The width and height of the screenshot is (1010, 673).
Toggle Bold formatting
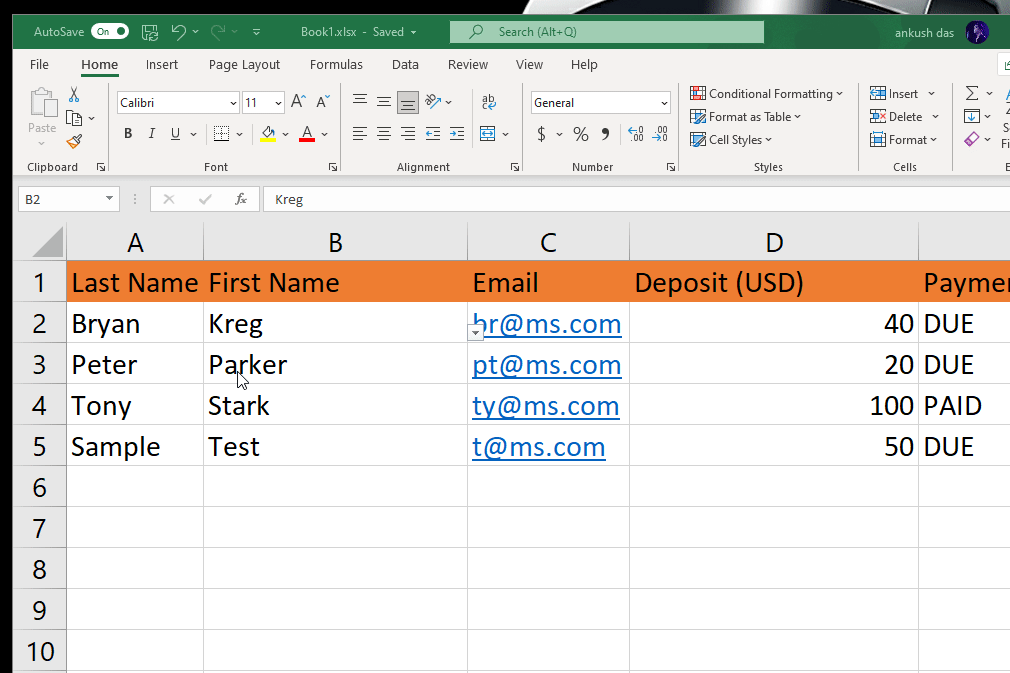[x=128, y=133]
